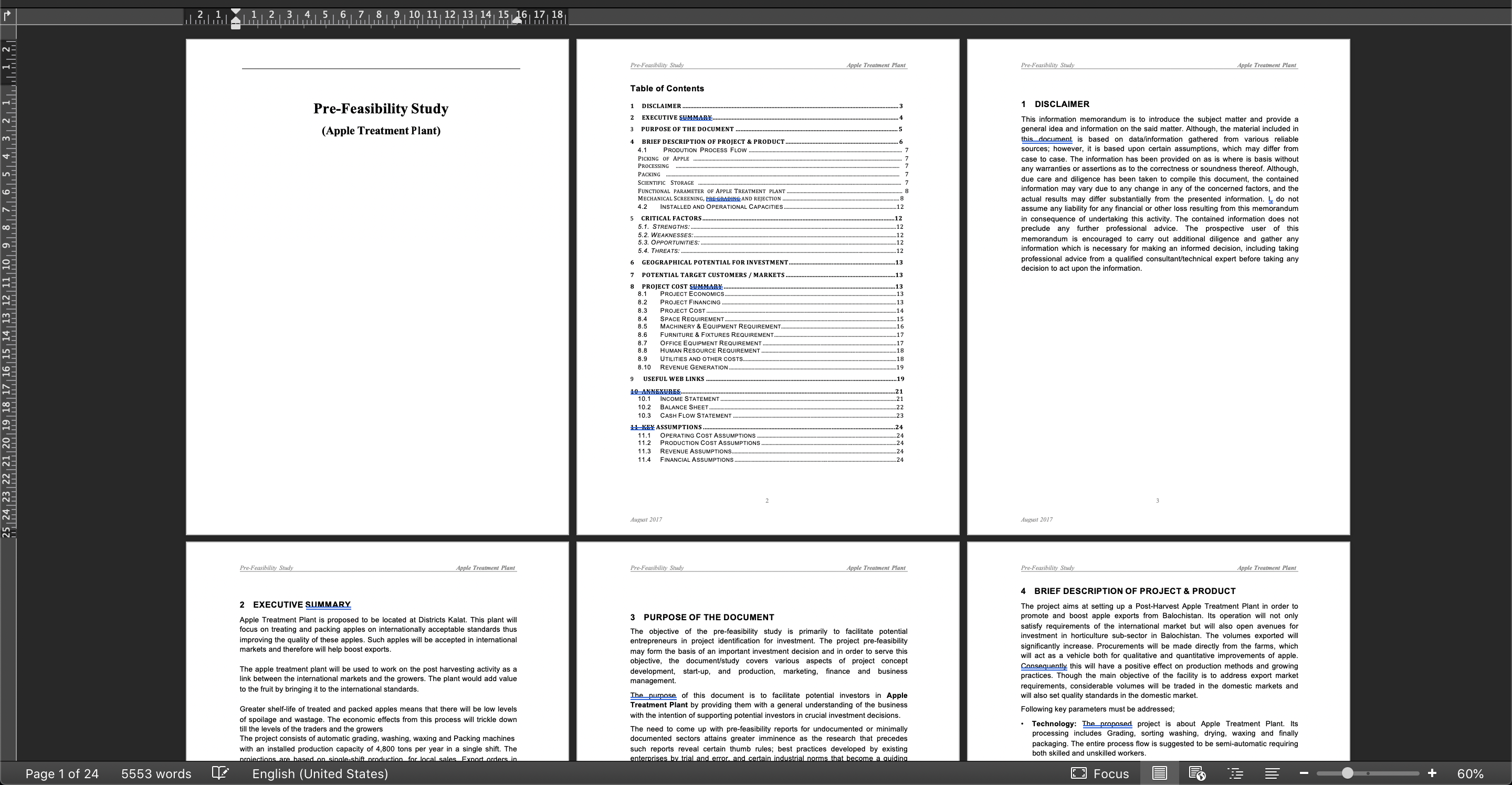
Task: Follow TOC entry 6 GEOGRAPHICAL POTENTIAL FOR INVESTMENT
Action: 766,262
